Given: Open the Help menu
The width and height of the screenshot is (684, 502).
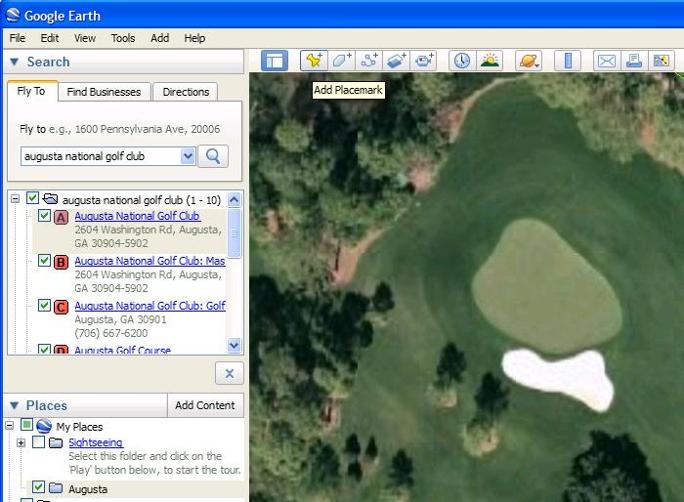Looking at the screenshot, I should click(x=195, y=38).
